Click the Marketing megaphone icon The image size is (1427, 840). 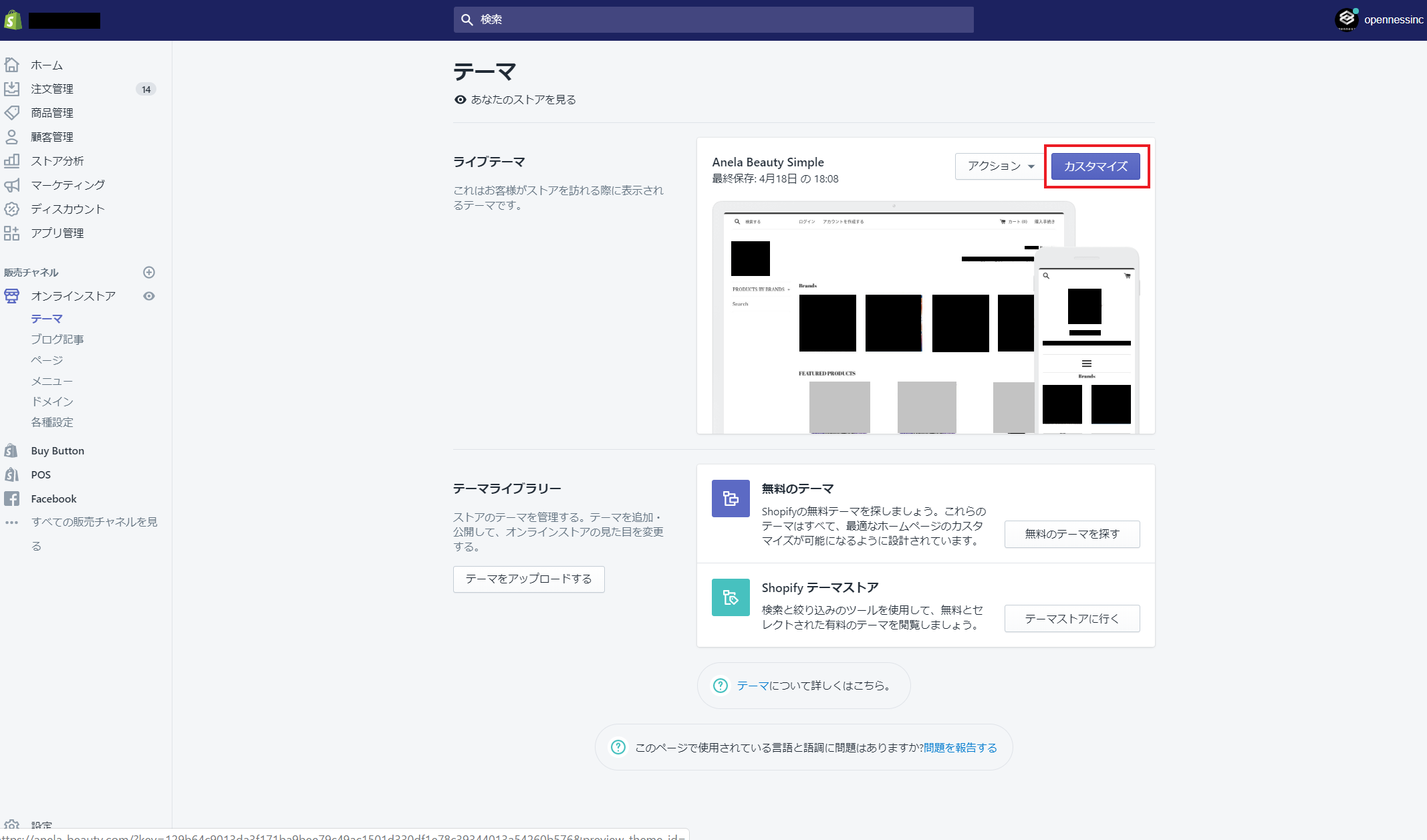(x=12, y=185)
